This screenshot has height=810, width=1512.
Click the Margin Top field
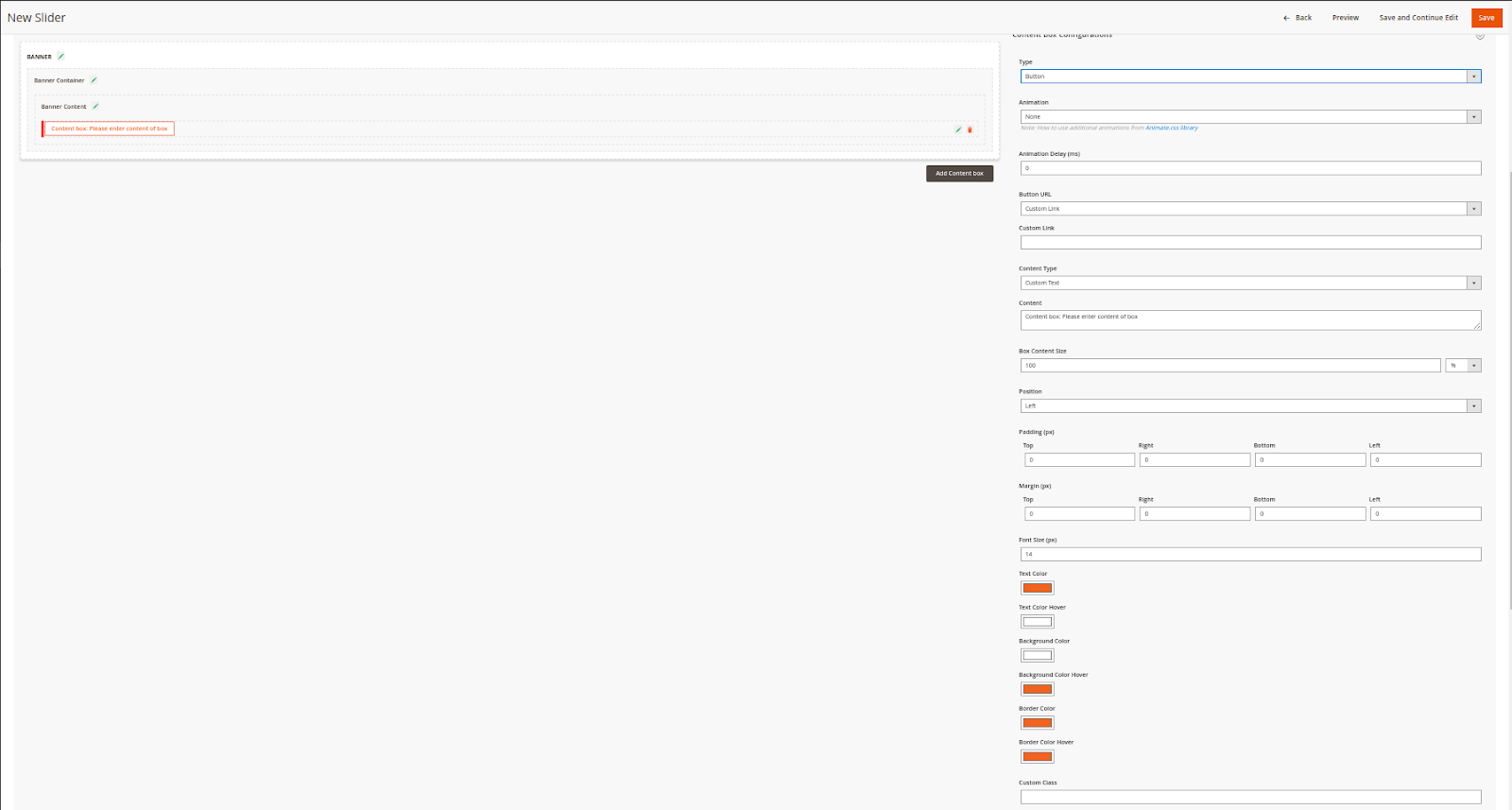tap(1079, 514)
